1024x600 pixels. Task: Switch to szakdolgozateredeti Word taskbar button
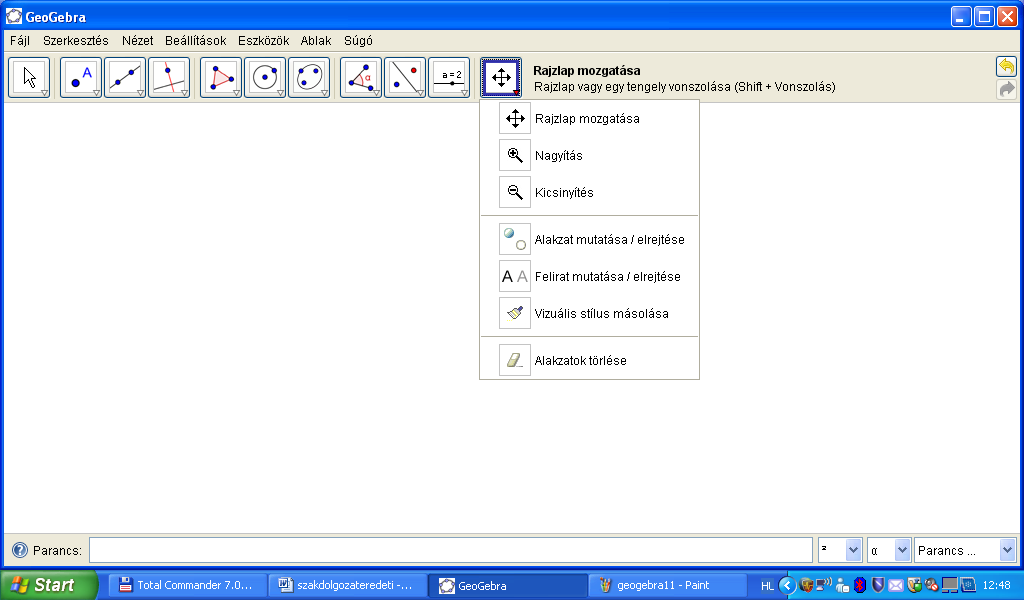[x=347, y=585]
